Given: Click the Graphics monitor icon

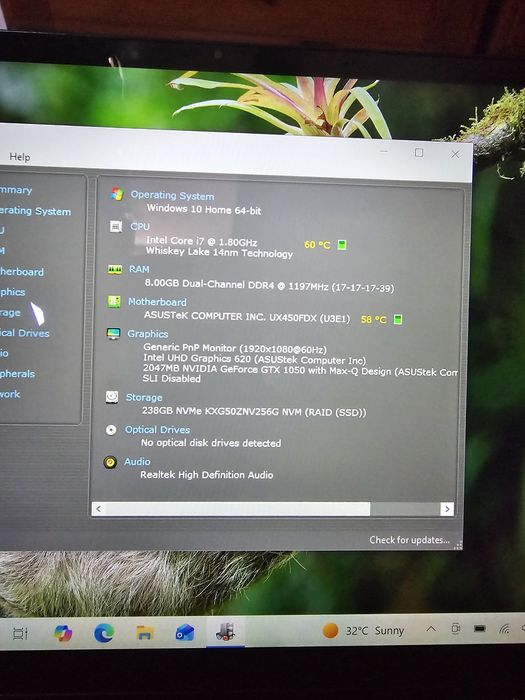Looking at the screenshot, I should pyautogui.click(x=113, y=333).
